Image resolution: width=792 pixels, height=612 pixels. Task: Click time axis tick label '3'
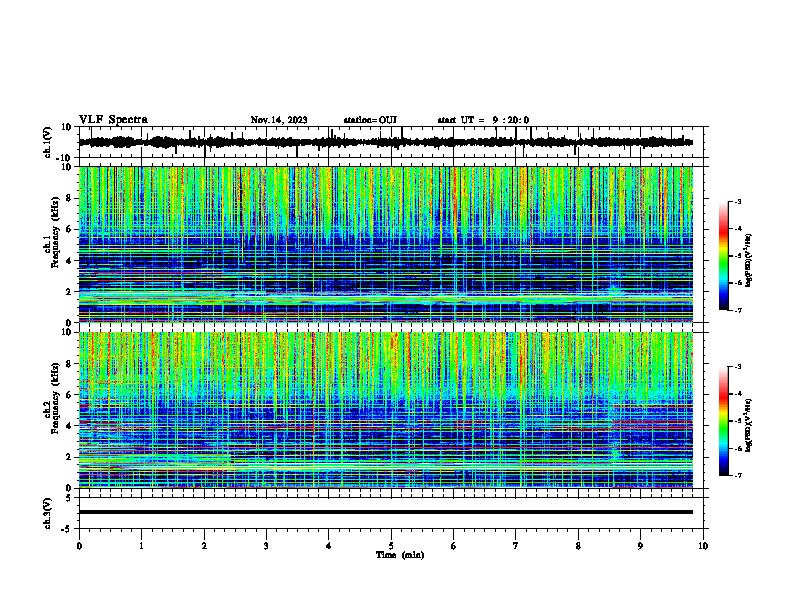(x=266, y=546)
